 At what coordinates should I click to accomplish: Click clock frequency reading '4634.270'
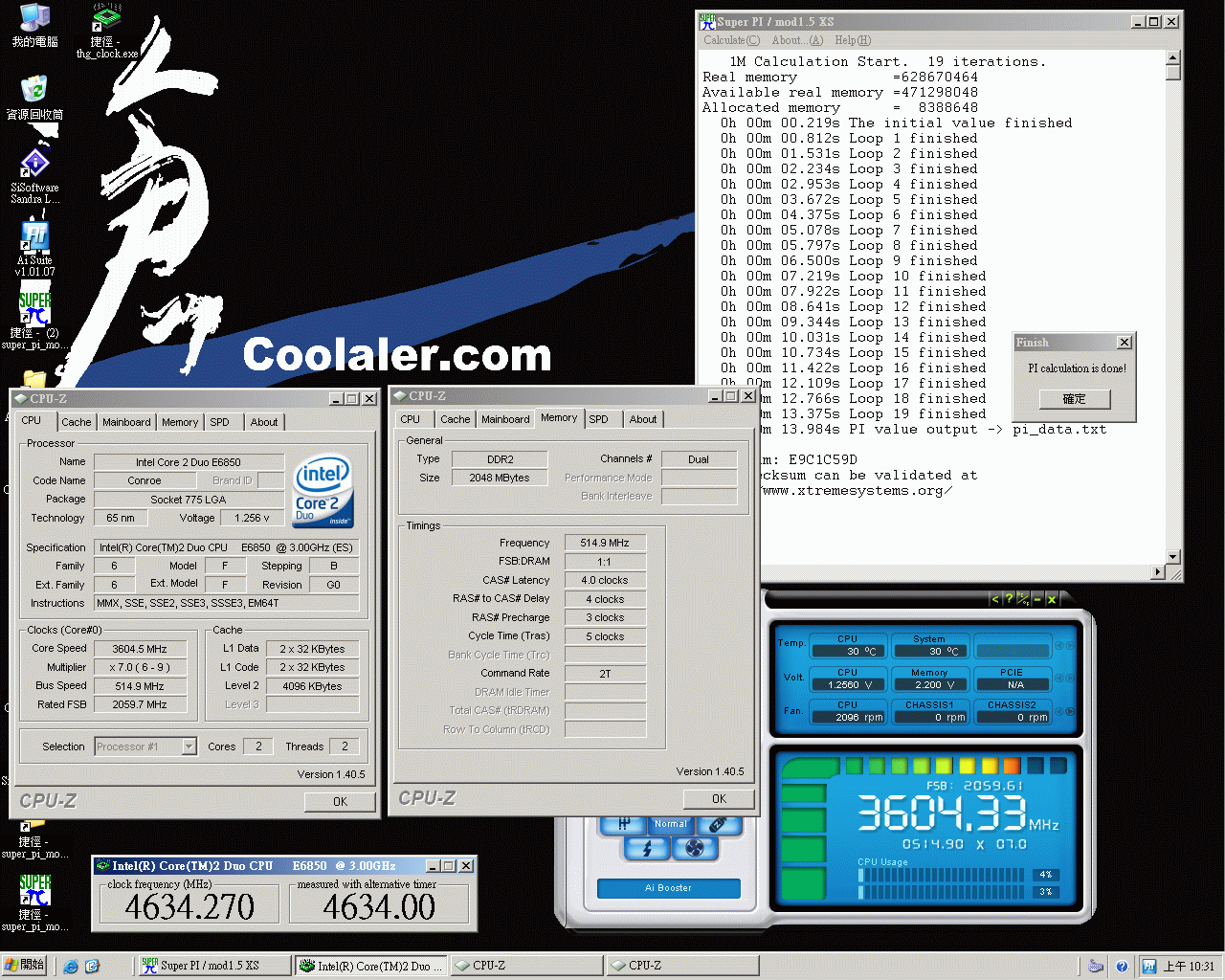pos(189,906)
